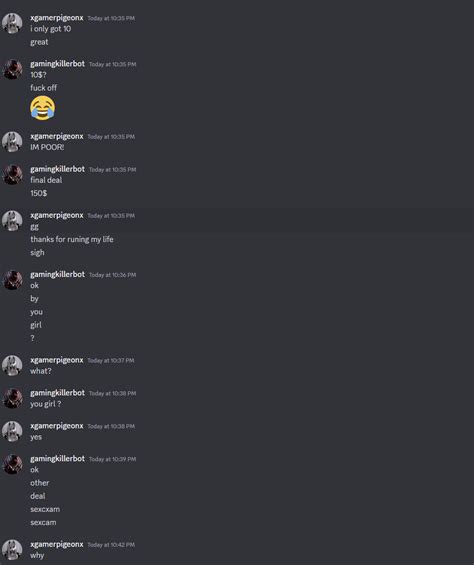
Task: Select the '150$' message
Action: coord(39,193)
